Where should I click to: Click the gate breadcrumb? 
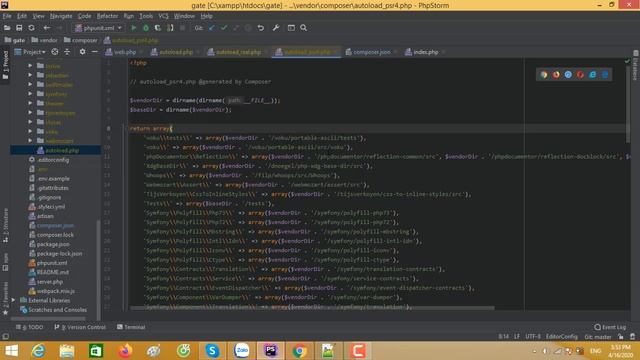tap(15, 40)
